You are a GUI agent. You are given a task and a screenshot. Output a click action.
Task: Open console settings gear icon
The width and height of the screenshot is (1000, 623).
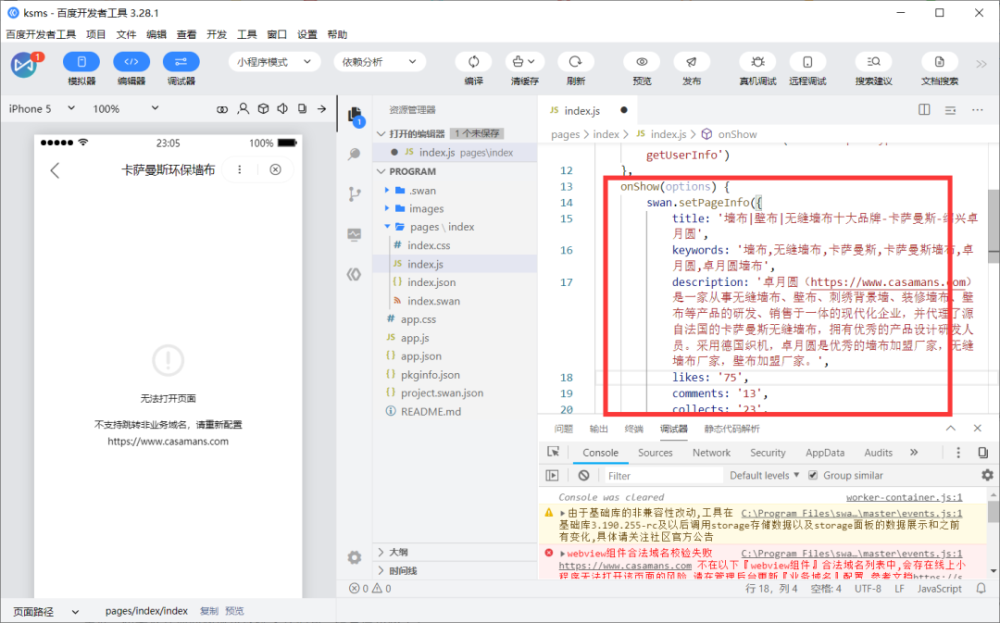tap(987, 475)
